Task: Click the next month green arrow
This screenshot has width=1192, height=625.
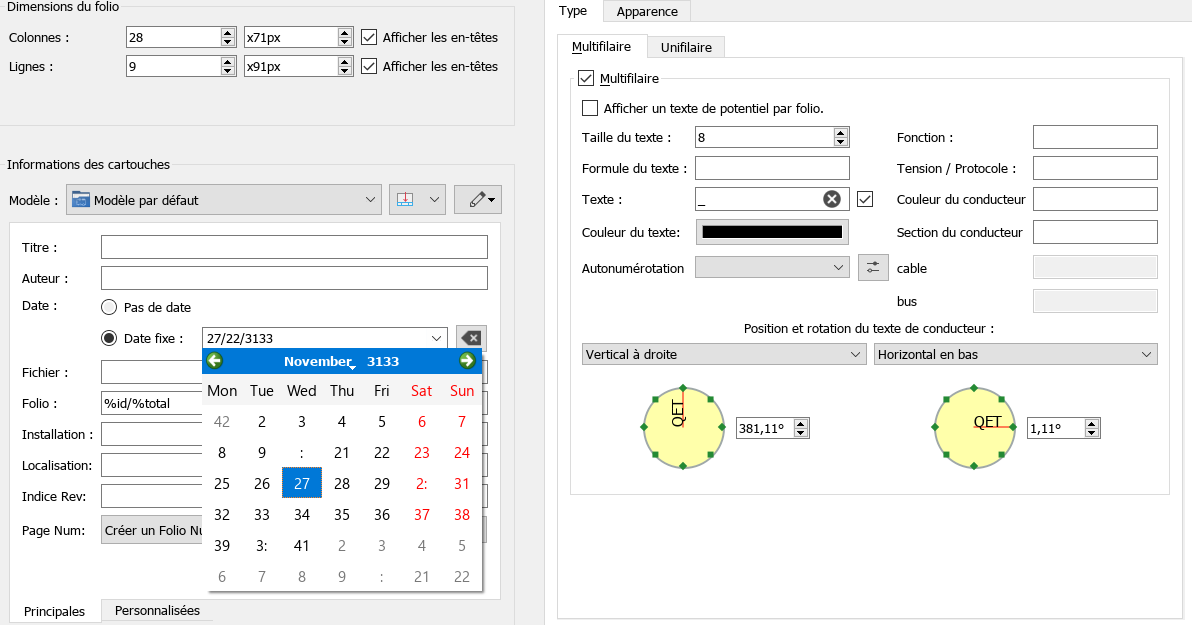Action: [467, 361]
